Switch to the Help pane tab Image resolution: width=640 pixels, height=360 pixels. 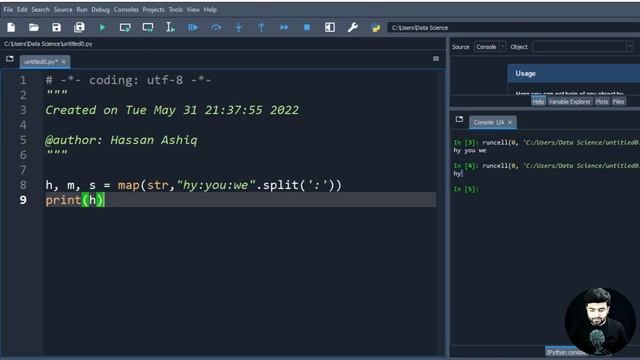pyautogui.click(x=538, y=102)
